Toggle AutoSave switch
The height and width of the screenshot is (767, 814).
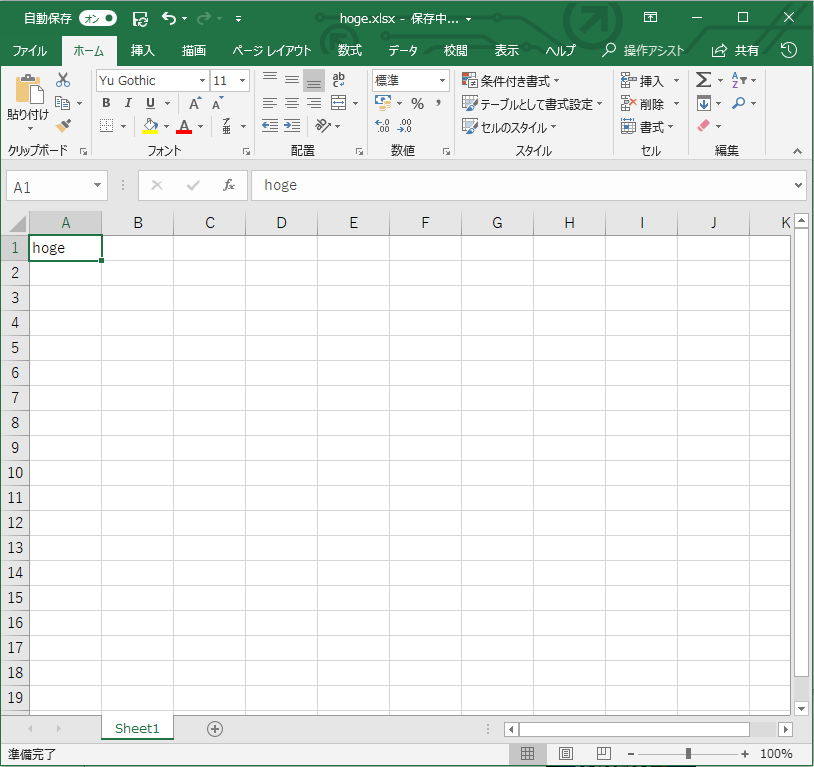point(98,19)
